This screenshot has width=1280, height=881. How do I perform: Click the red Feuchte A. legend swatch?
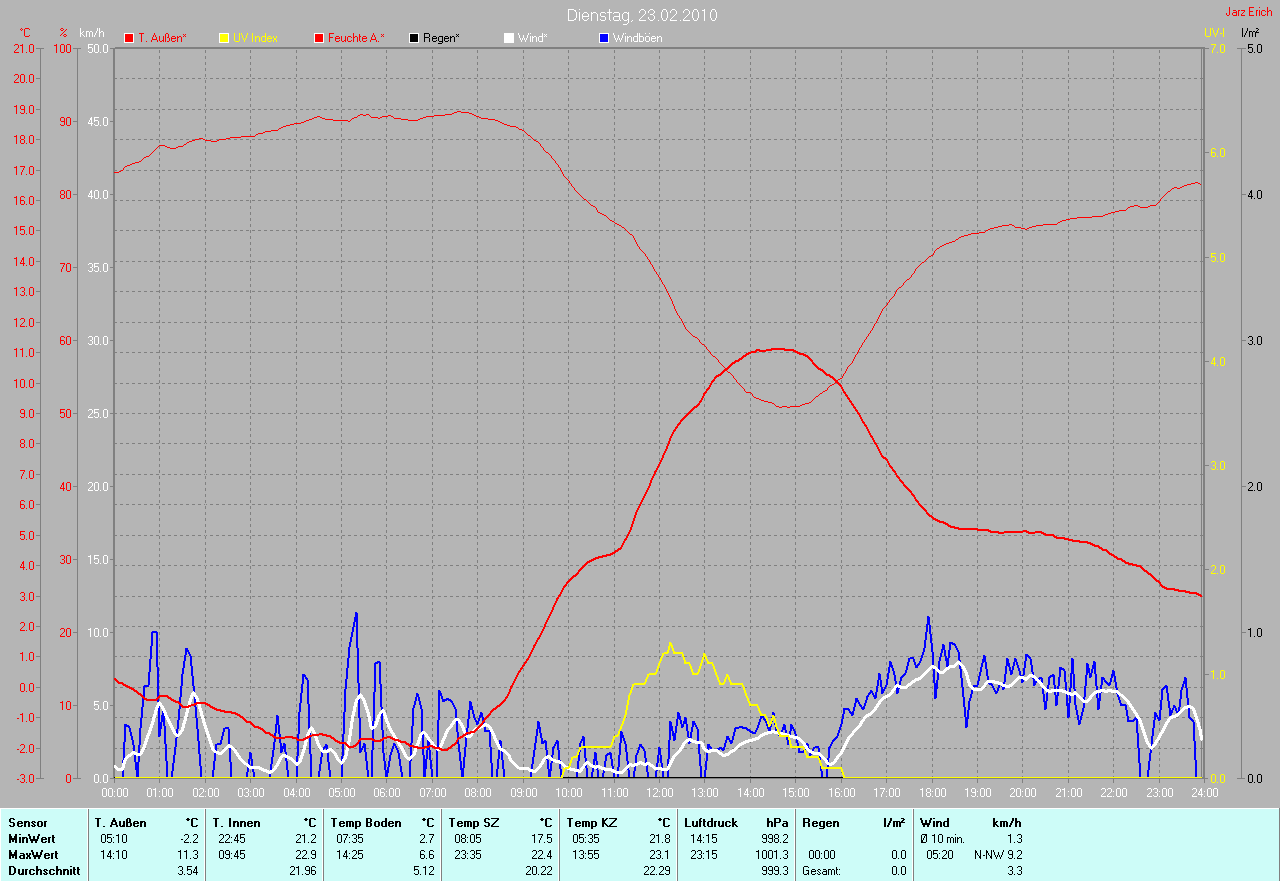click(319, 38)
